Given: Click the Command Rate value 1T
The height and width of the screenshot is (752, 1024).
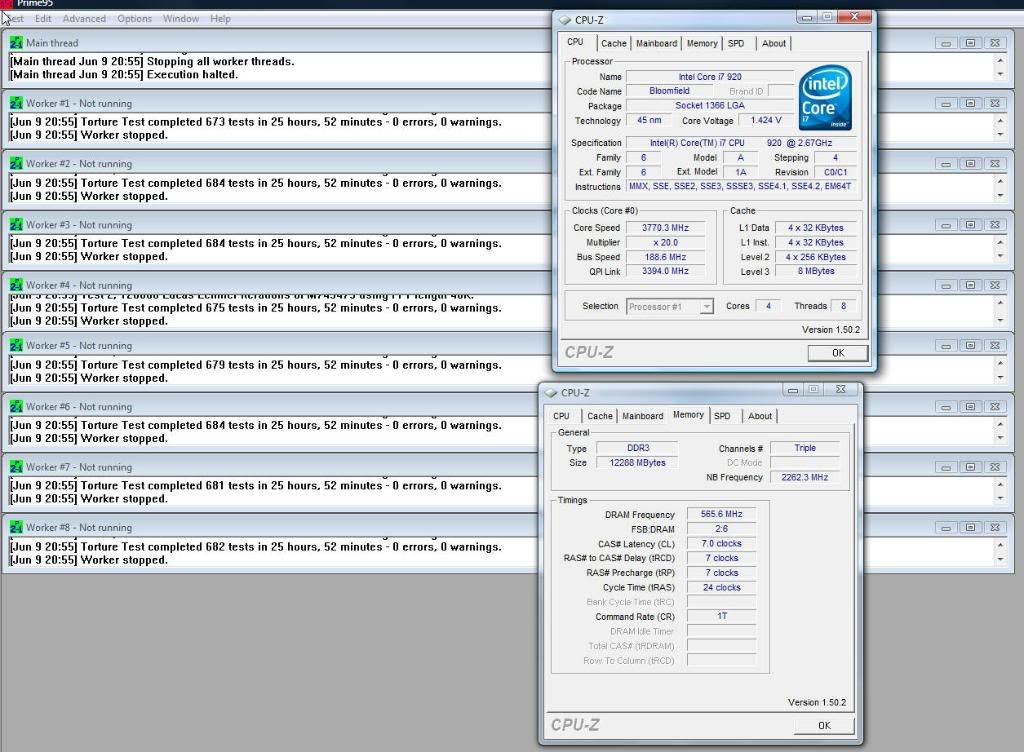Looking at the screenshot, I should 721,616.
